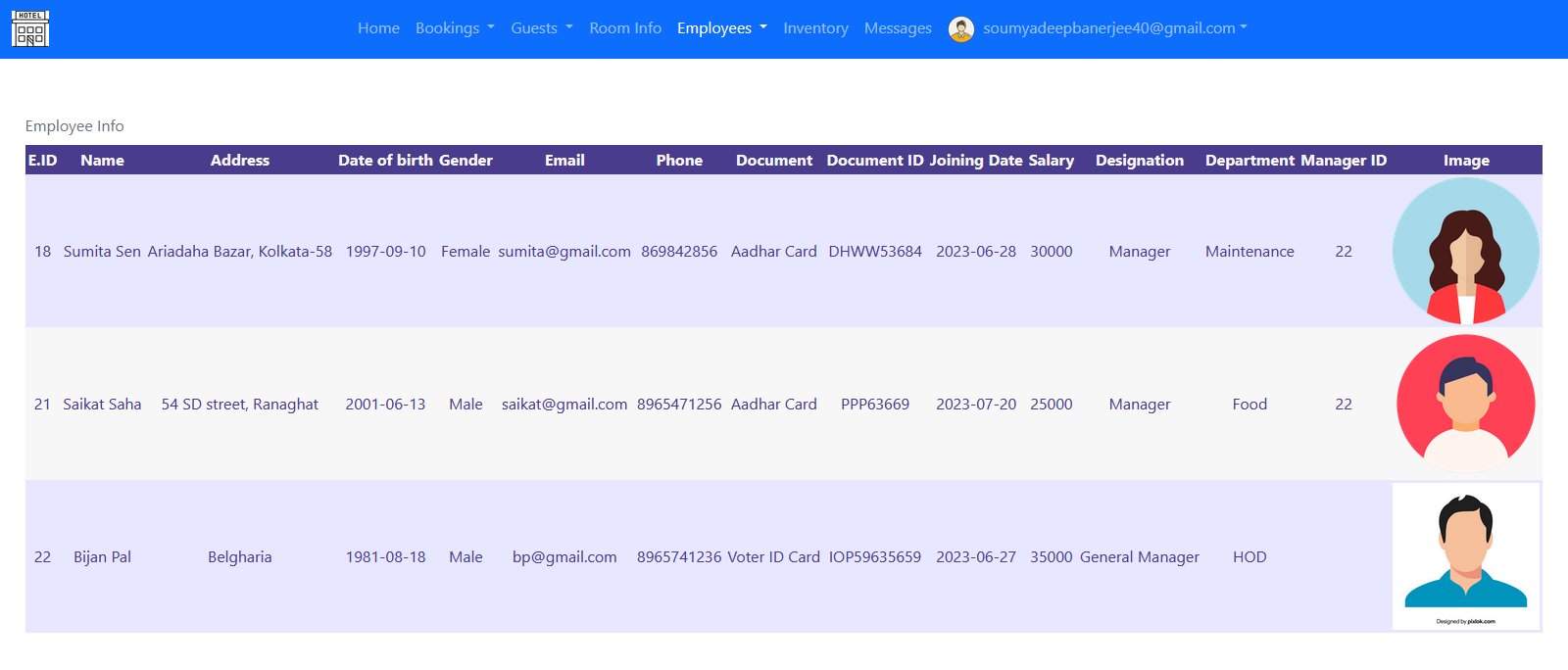Click the user avatar icon in navbar

tap(960, 29)
